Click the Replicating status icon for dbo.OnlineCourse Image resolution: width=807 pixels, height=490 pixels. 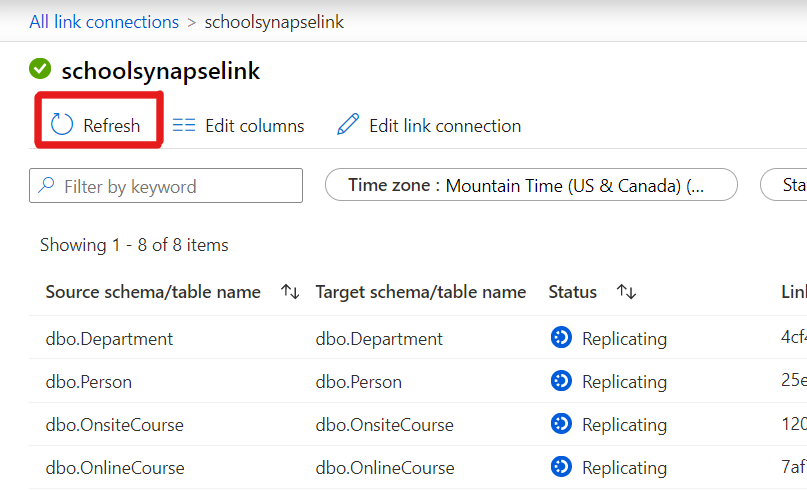click(x=561, y=467)
